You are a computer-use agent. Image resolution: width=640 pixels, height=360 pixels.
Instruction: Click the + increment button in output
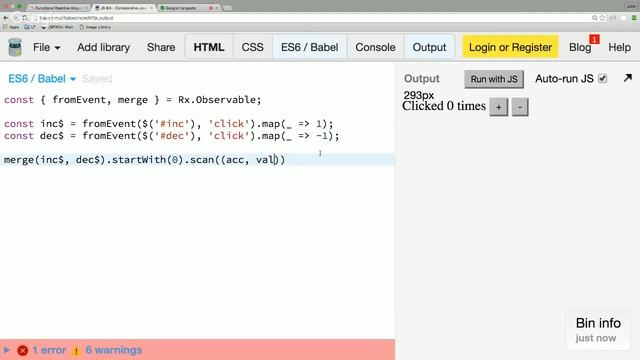point(498,107)
